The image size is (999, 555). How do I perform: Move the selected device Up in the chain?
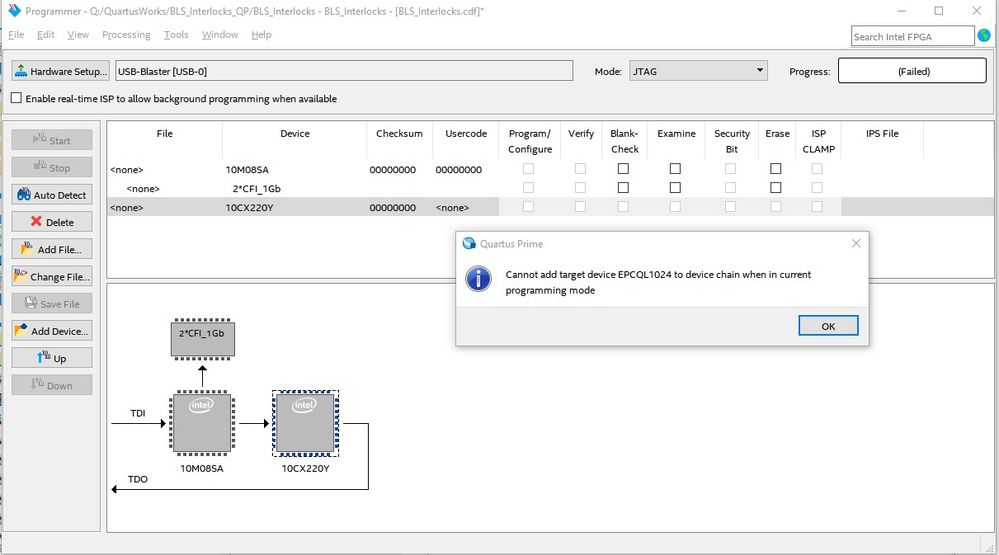(x=52, y=358)
